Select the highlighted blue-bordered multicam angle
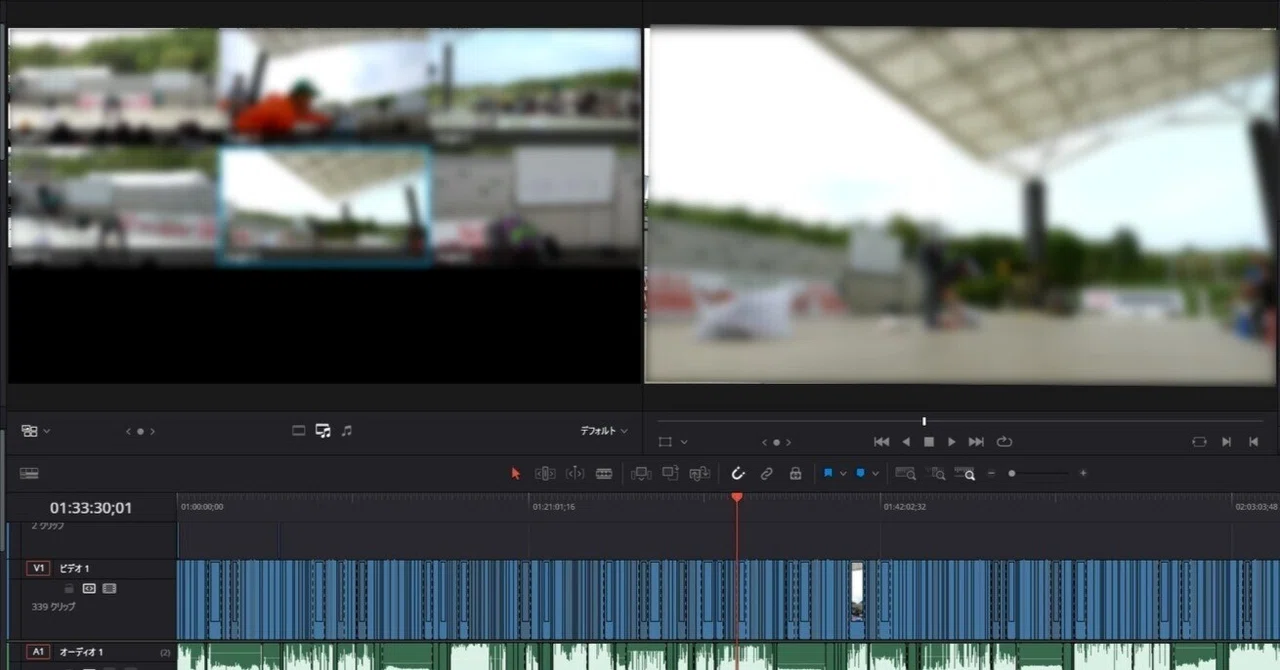The image size is (1280, 670). tap(325, 207)
